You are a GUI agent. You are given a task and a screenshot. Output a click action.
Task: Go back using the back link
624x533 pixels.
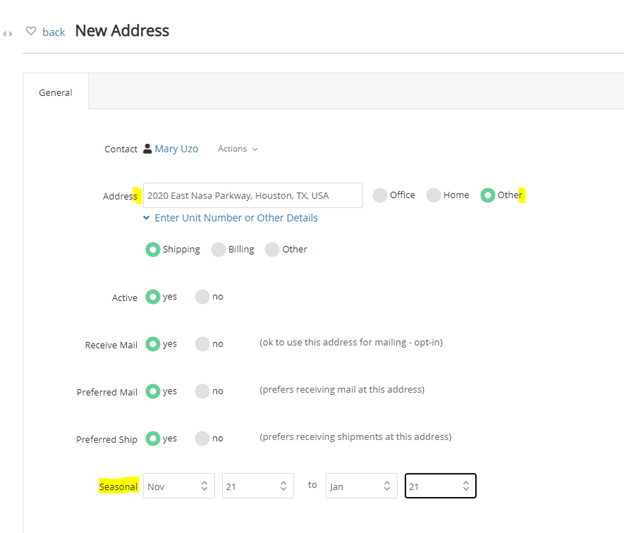tap(54, 32)
